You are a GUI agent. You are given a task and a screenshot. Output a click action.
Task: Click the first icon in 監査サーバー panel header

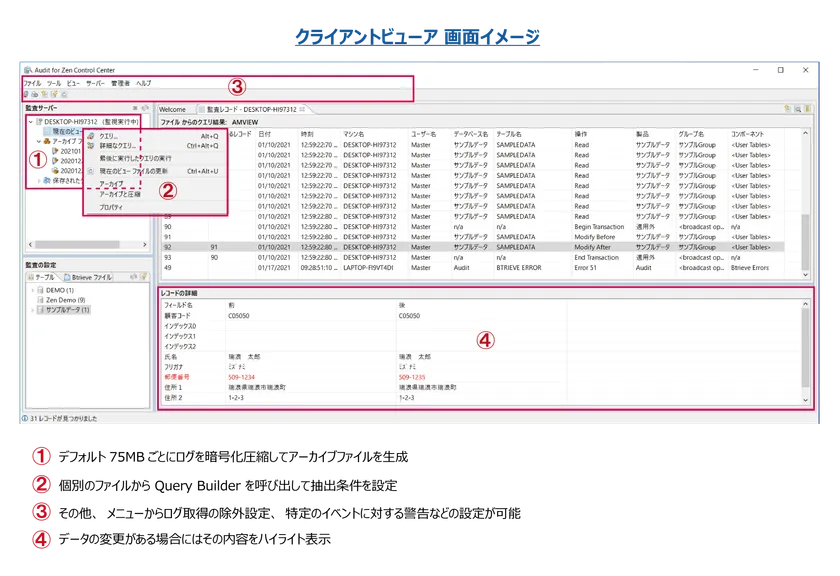tap(135, 108)
